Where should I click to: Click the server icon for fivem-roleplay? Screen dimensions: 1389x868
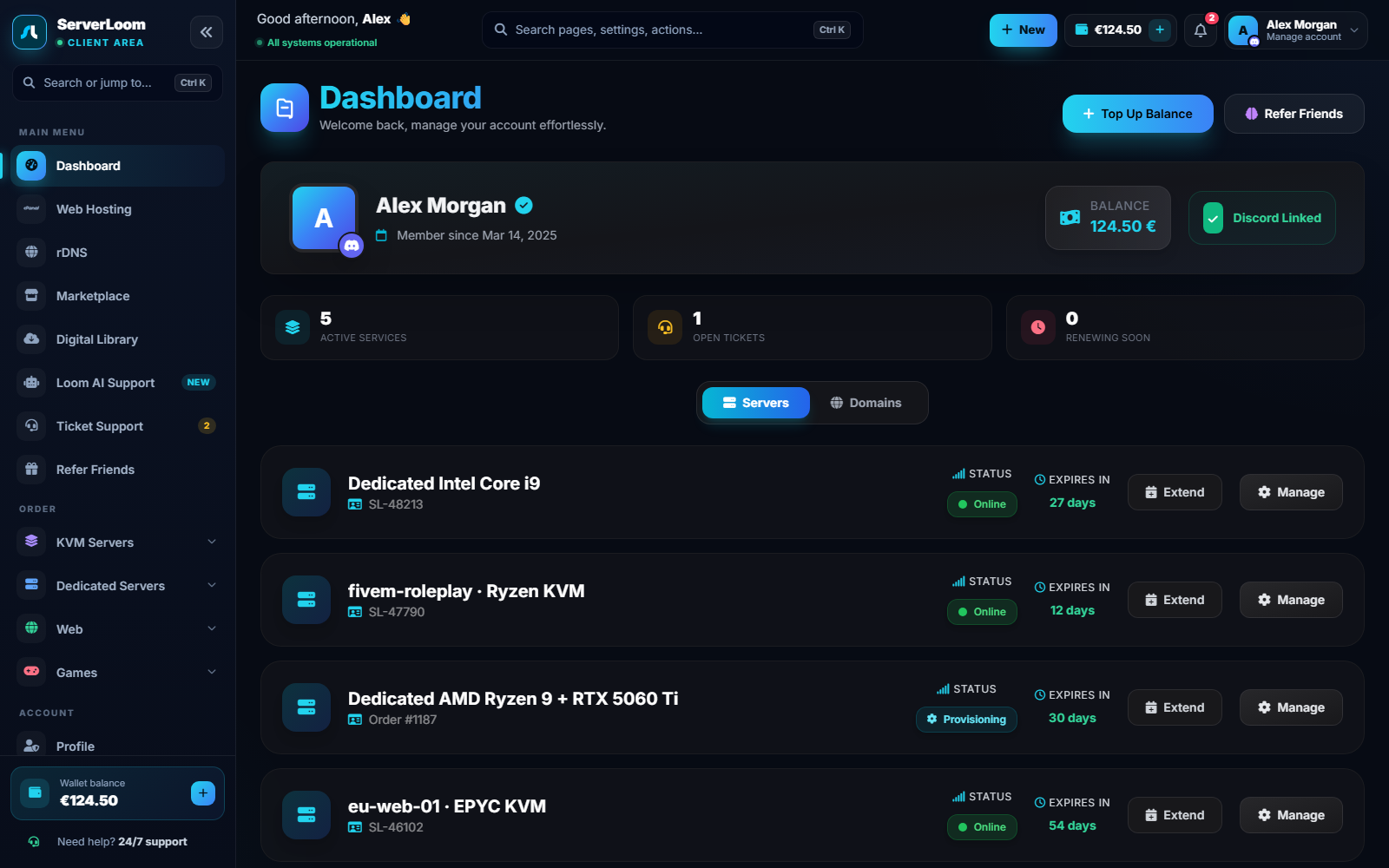click(306, 600)
